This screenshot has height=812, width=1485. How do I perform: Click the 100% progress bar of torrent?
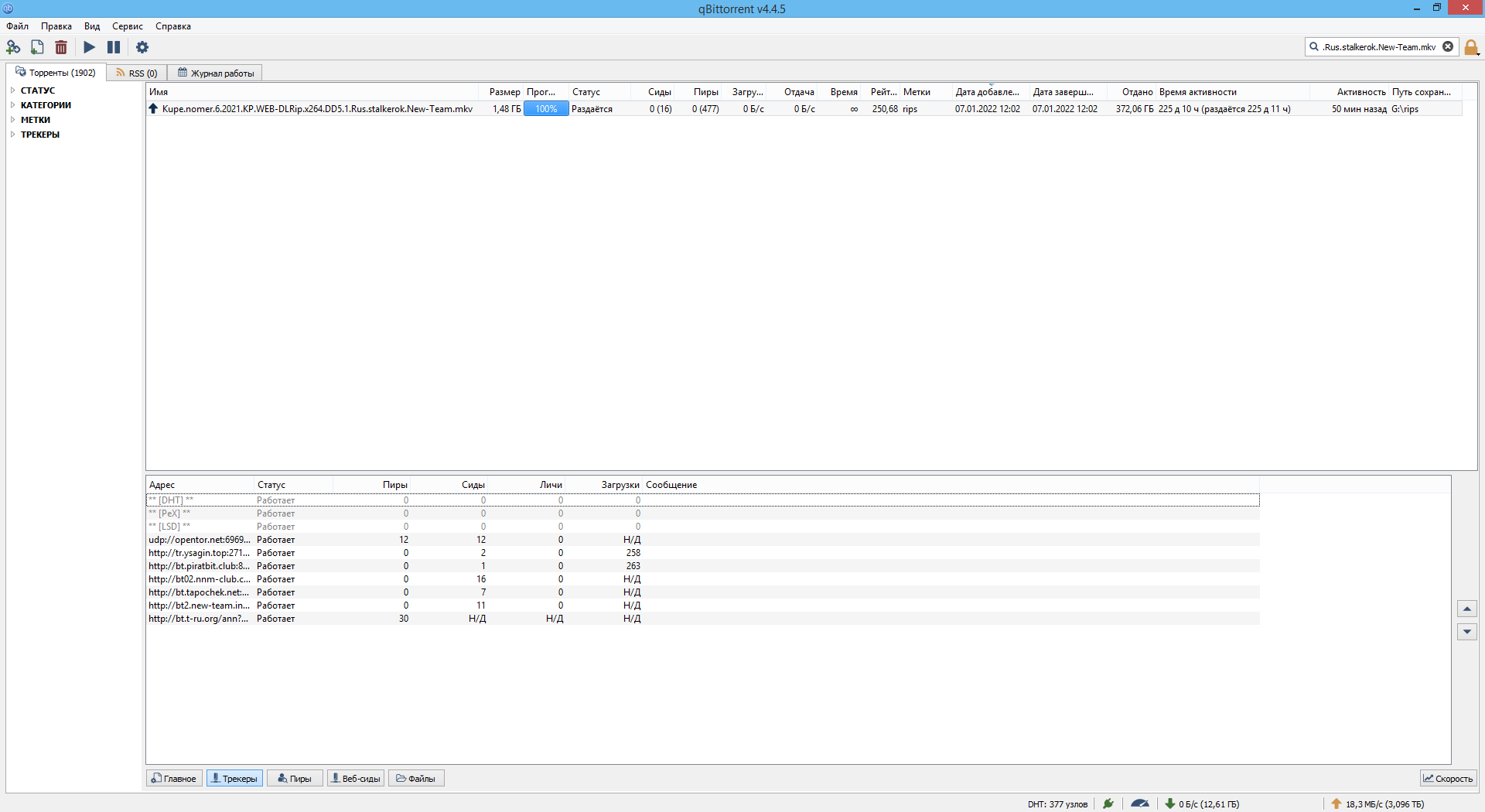546,109
